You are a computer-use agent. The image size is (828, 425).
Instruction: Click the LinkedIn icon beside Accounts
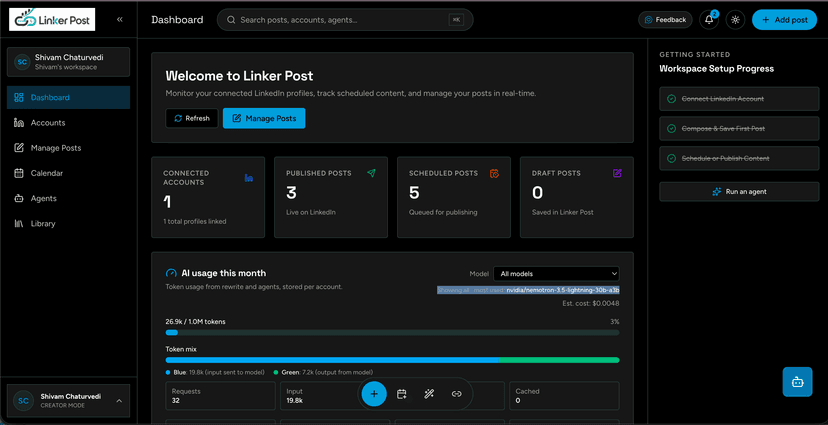pyautogui.click(x=19, y=123)
